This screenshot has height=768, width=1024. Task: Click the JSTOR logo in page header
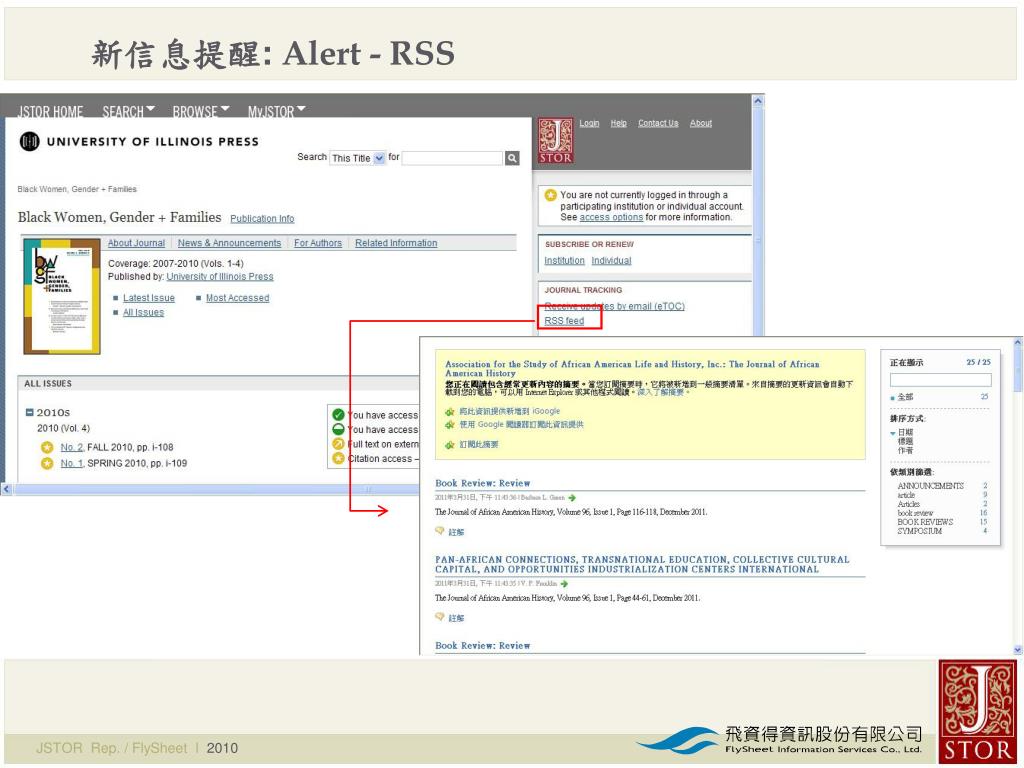coord(556,140)
